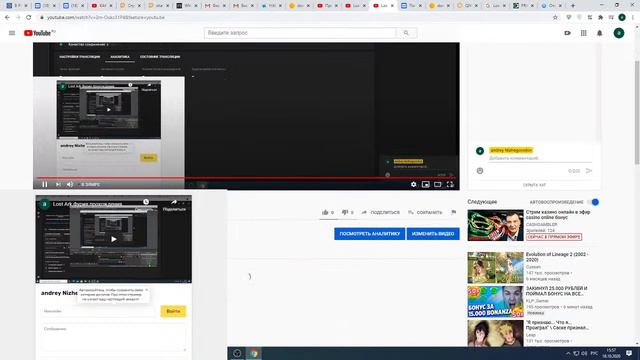Open the YouTube account avatar menu

[619, 33]
